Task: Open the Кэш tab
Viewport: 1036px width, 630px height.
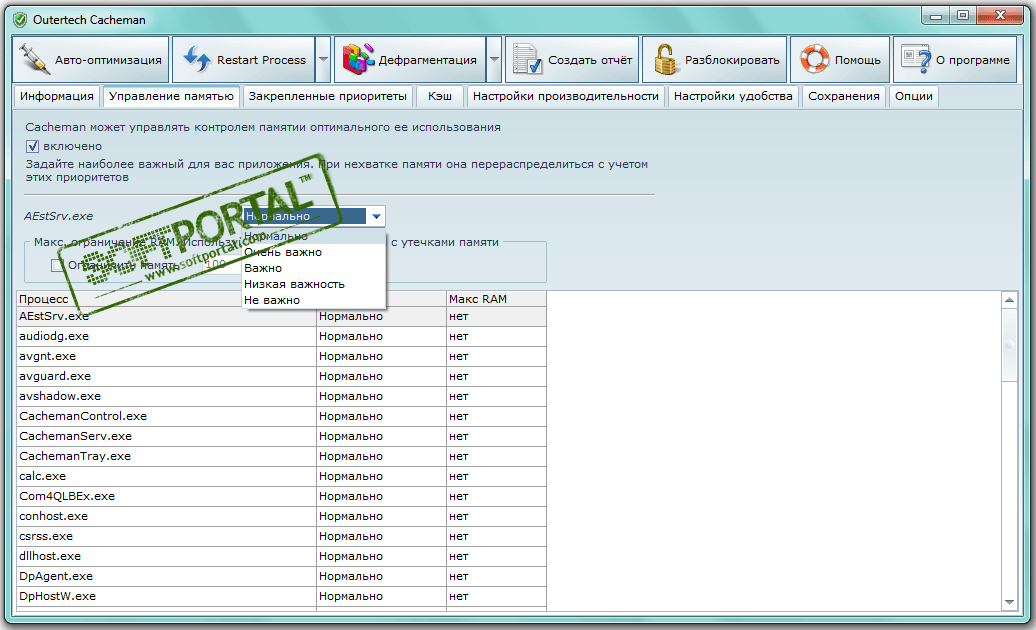Action: [440, 96]
